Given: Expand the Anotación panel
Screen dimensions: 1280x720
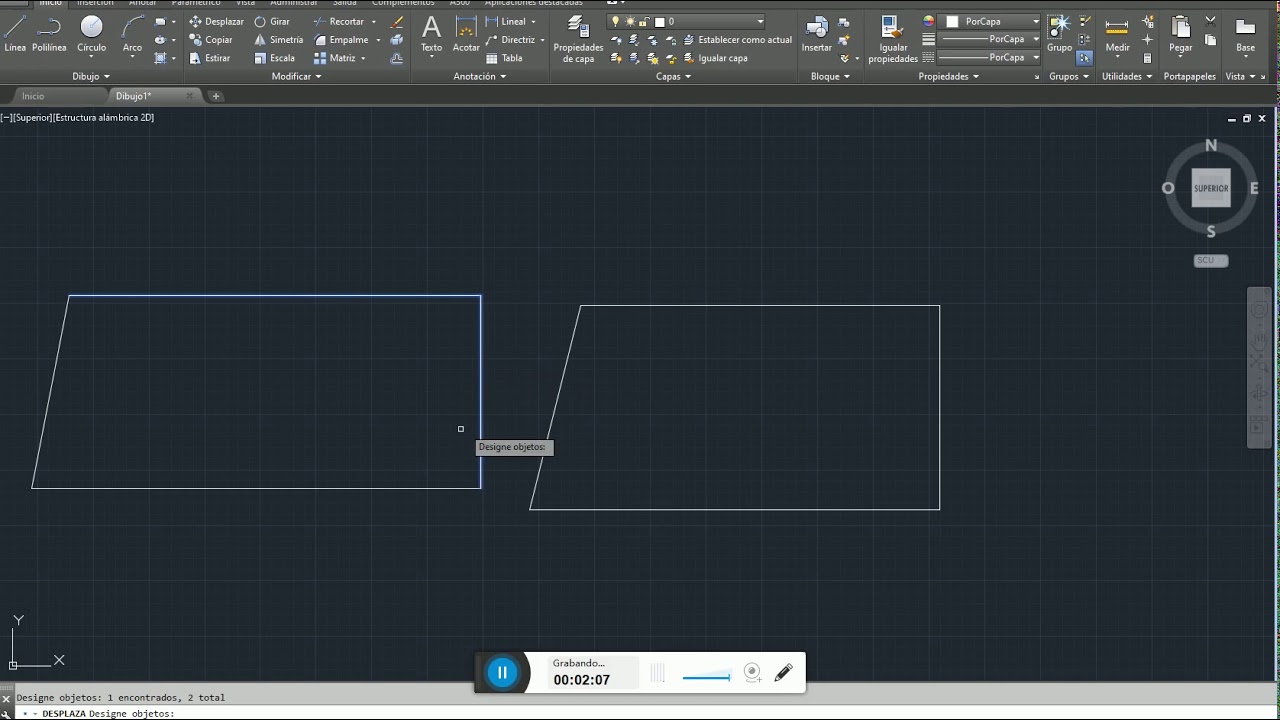Looking at the screenshot, I should (x=480, y=76).
